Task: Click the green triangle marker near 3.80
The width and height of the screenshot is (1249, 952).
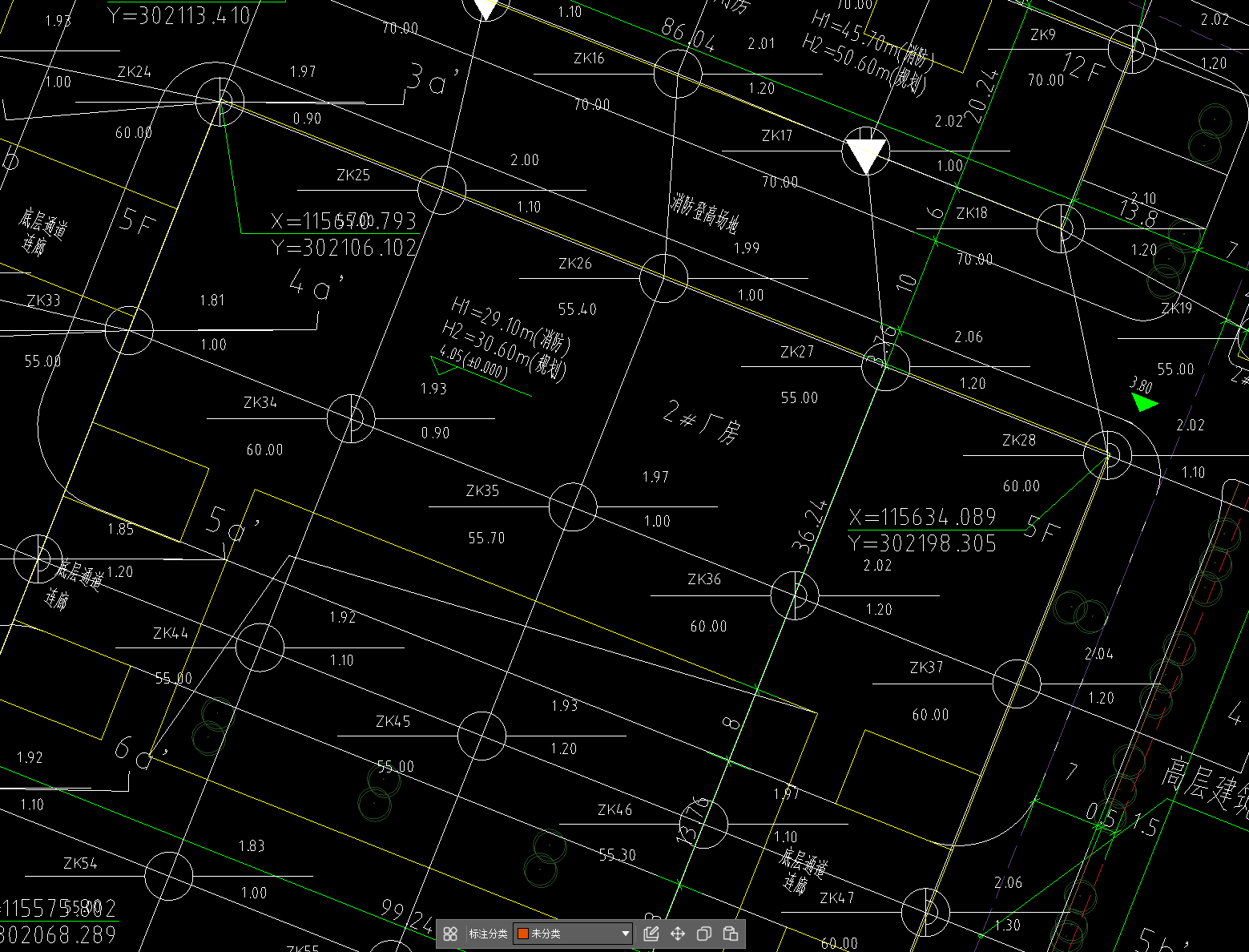Action: [x=1142, y=401]
